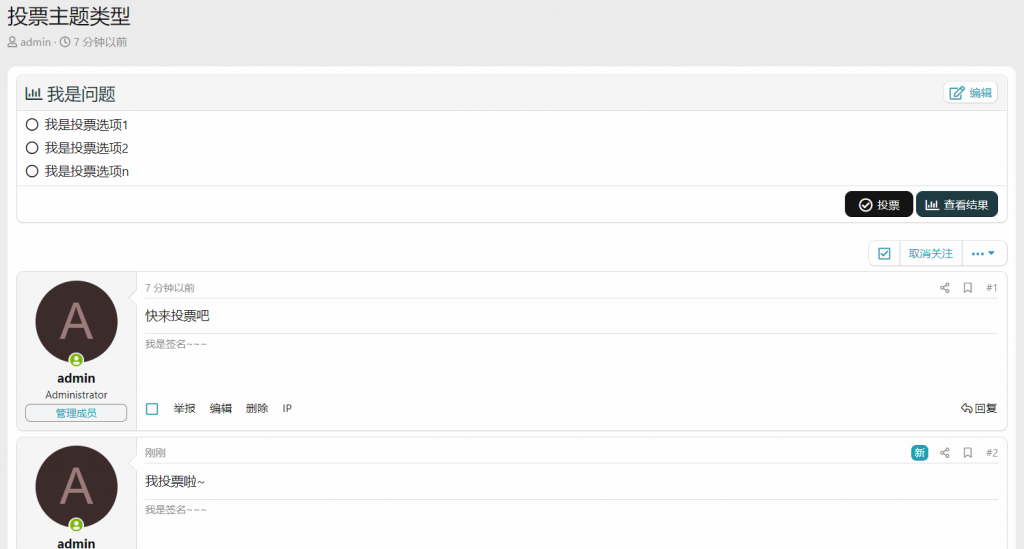Open the three-dot more options dropdown
1024x549 pixels.
(x=984, y=254)
